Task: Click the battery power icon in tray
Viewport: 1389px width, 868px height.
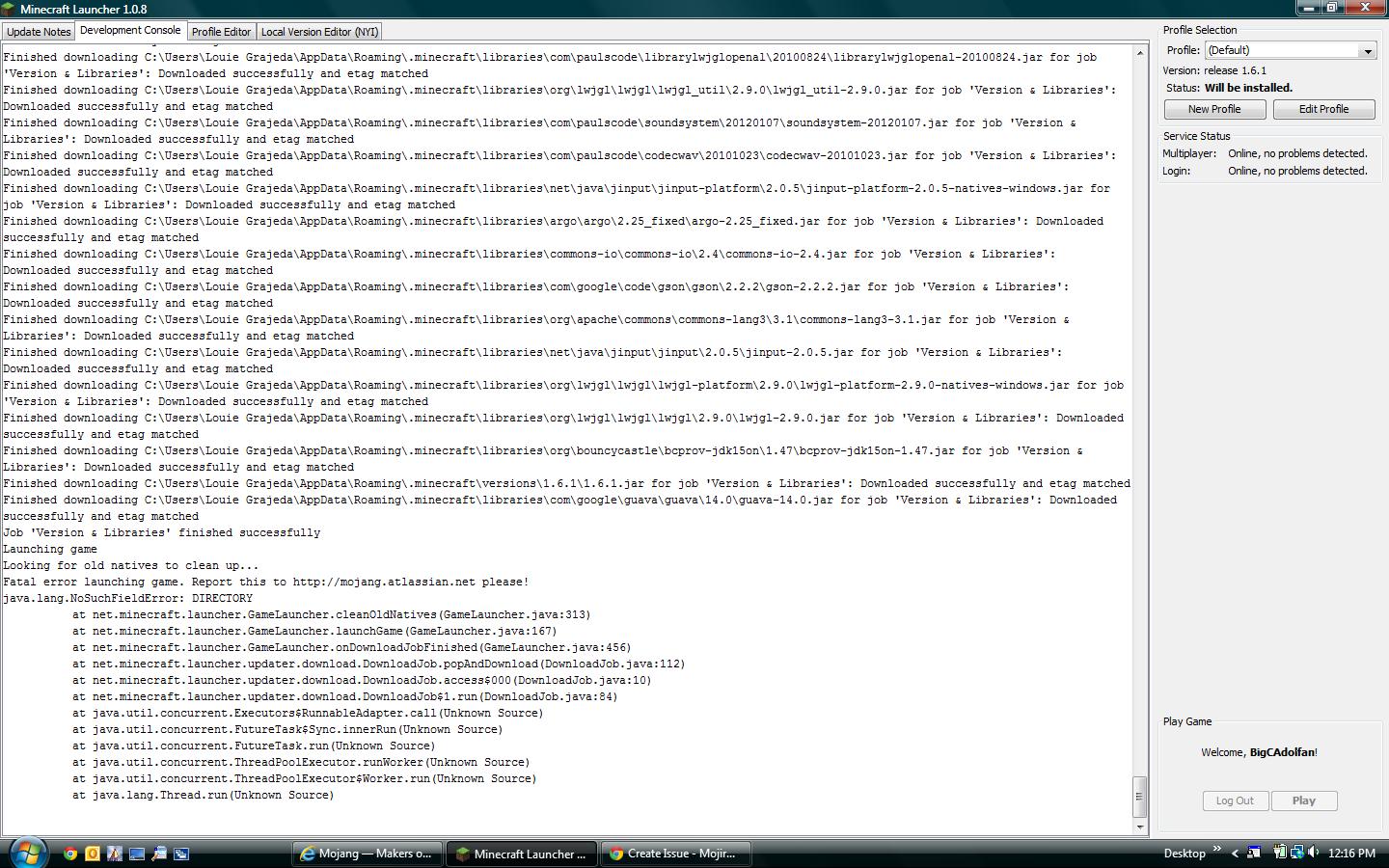Action: (x=1279, y=853)
